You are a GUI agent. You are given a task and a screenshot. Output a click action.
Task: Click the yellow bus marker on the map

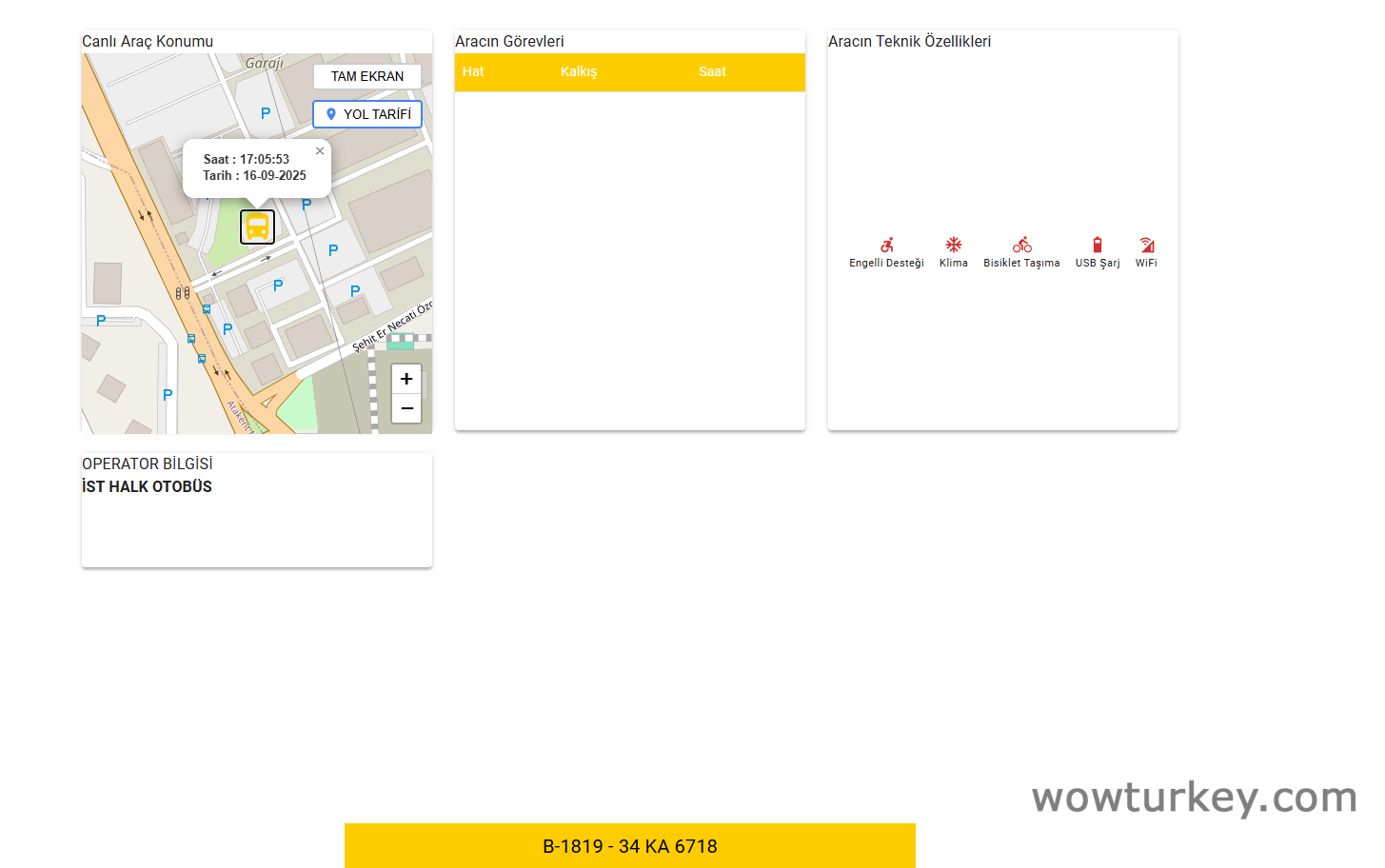(257, 227)
